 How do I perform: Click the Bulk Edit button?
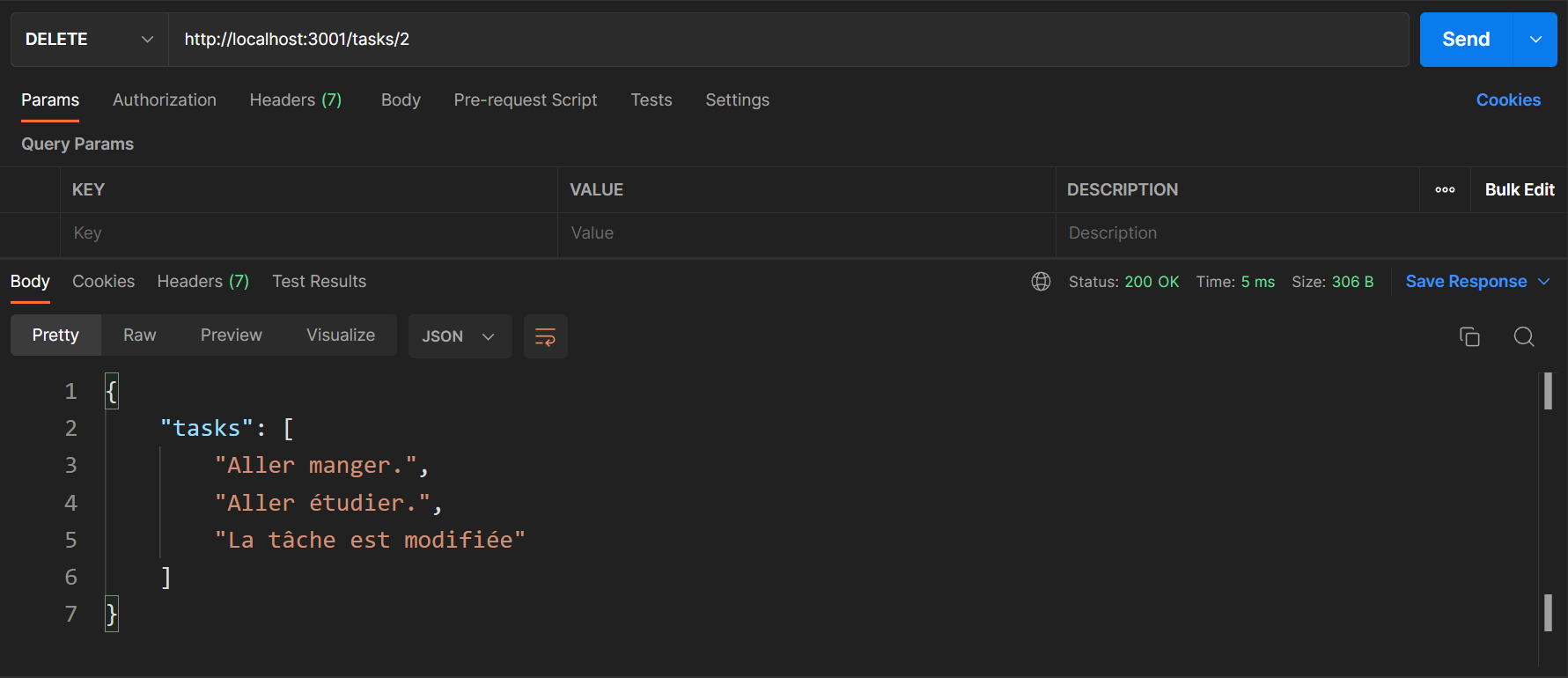tap(1520, 189)
